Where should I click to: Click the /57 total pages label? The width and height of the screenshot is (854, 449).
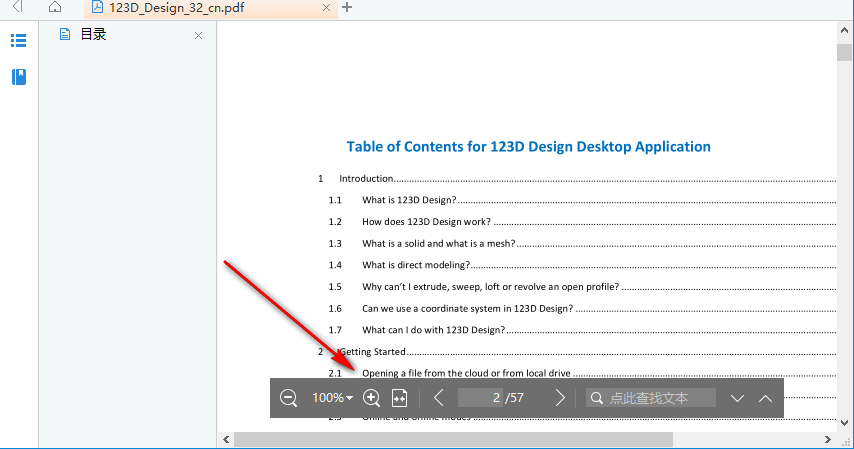[515, 398]
